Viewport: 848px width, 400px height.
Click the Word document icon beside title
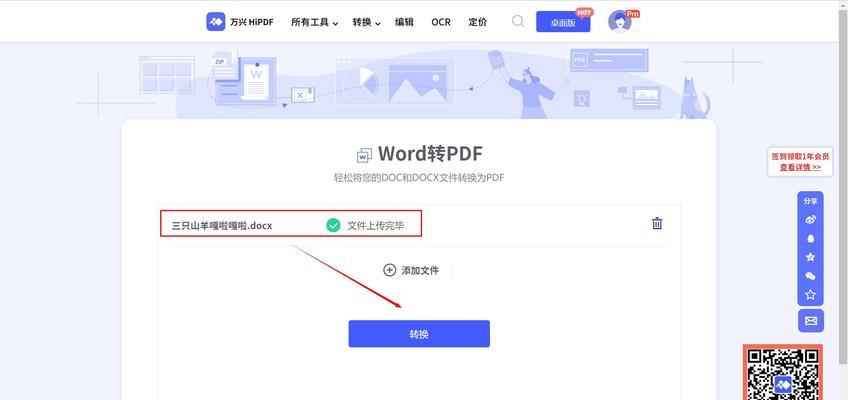click(364, 155)
